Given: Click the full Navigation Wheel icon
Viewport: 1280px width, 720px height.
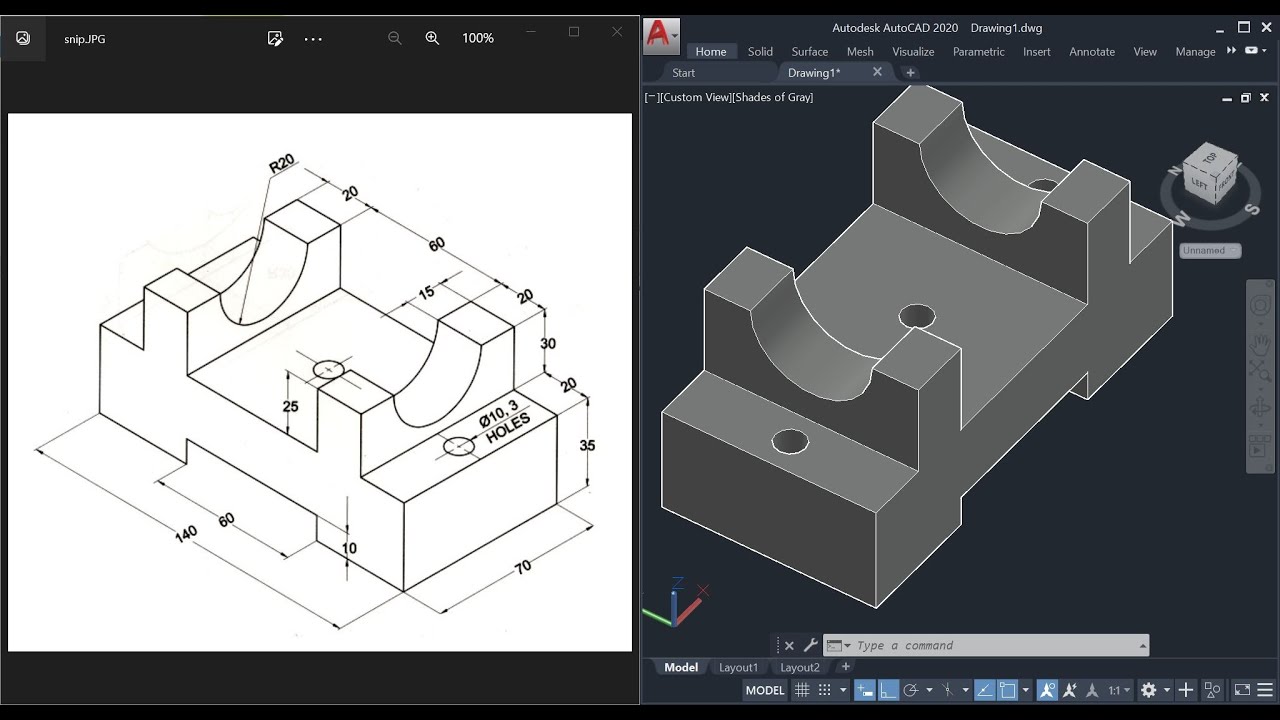Looking at the screenshot, I should coord(1260,306).
